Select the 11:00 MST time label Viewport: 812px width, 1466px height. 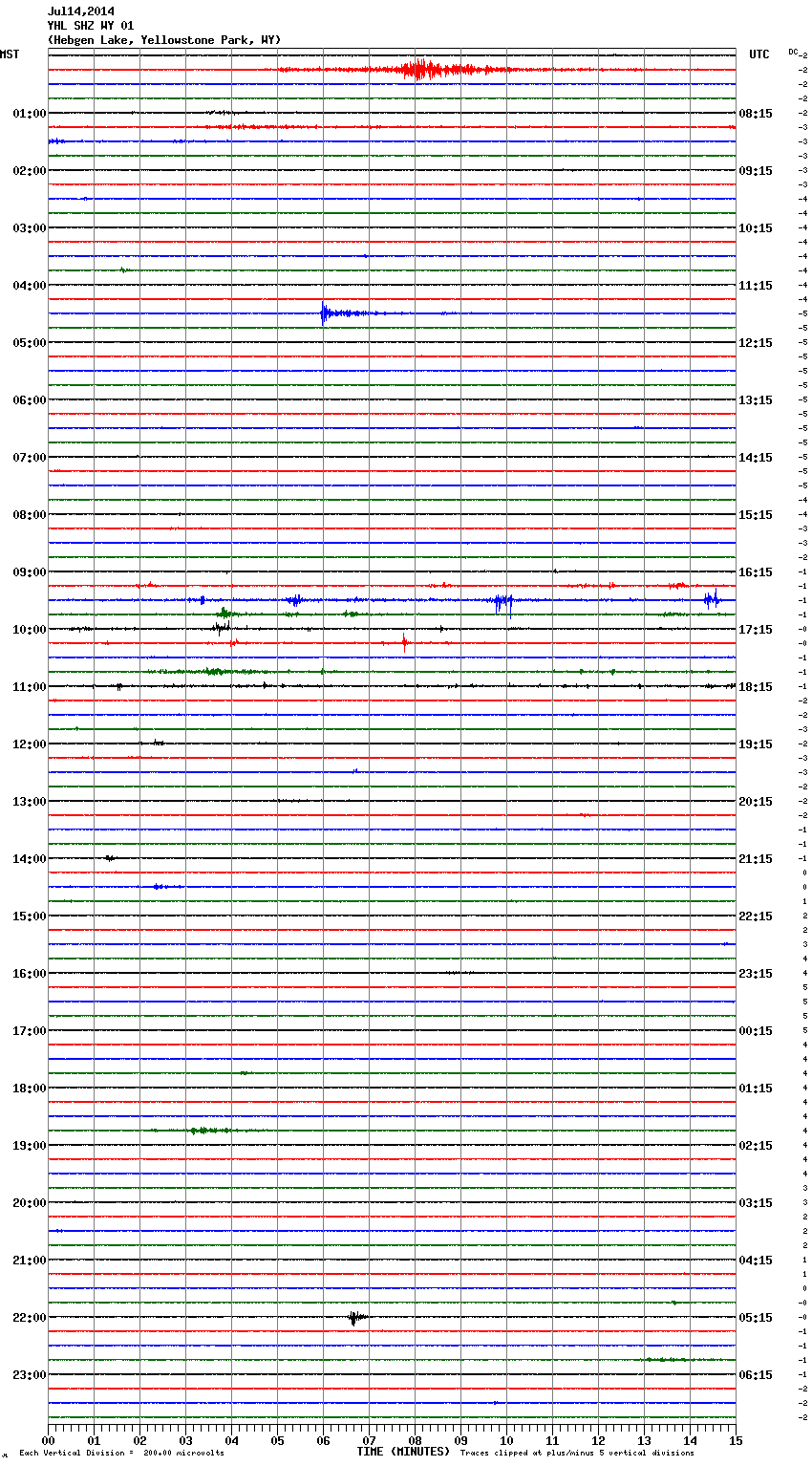coord(30,687)
